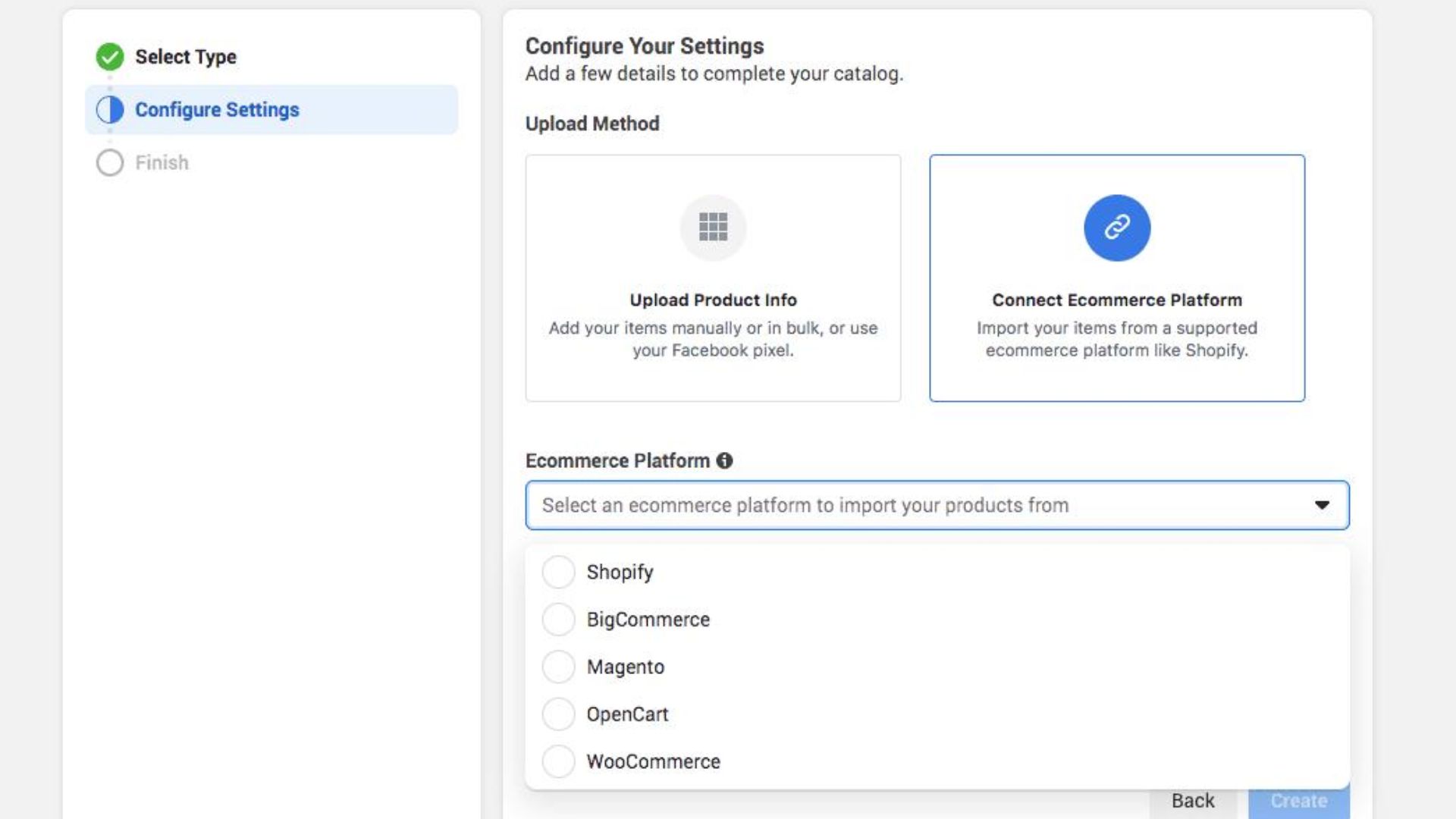Jump to the Finish step label

click(162, 162)
